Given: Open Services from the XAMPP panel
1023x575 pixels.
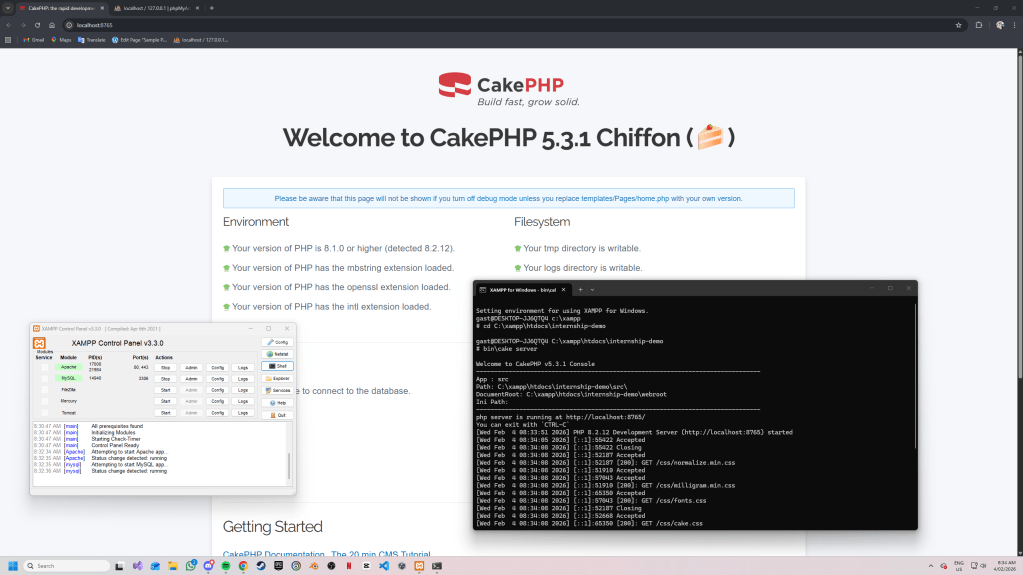Looking at the screenshot, I should (x=277, y=390).
